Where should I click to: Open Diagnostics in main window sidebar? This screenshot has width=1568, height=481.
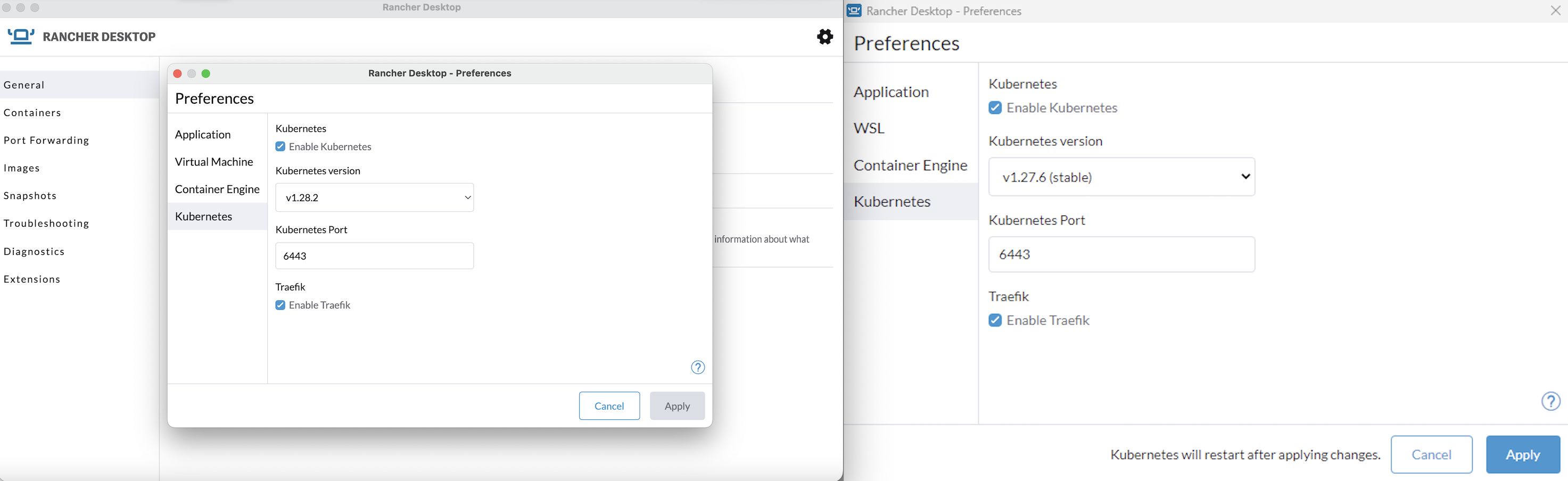point(79,252)
